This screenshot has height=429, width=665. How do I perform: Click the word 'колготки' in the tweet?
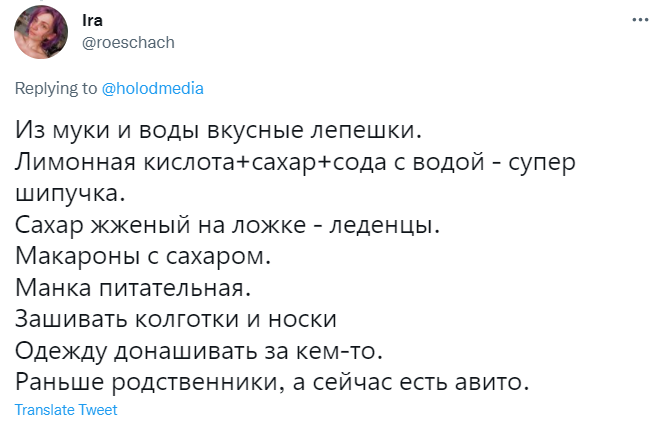pyautogui.click(x=187, y=319)
